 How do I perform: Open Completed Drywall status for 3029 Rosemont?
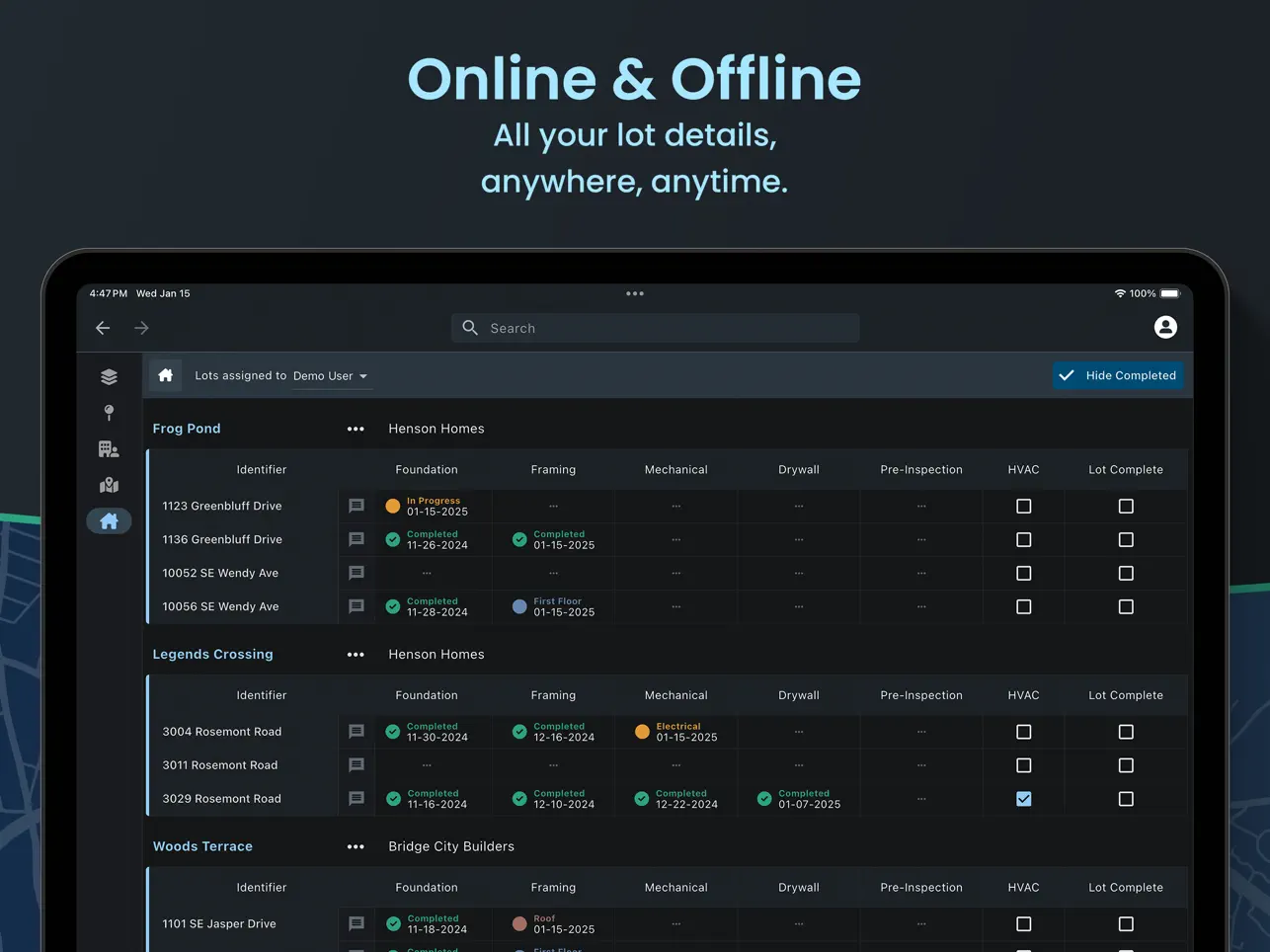(x=799, y=799)
